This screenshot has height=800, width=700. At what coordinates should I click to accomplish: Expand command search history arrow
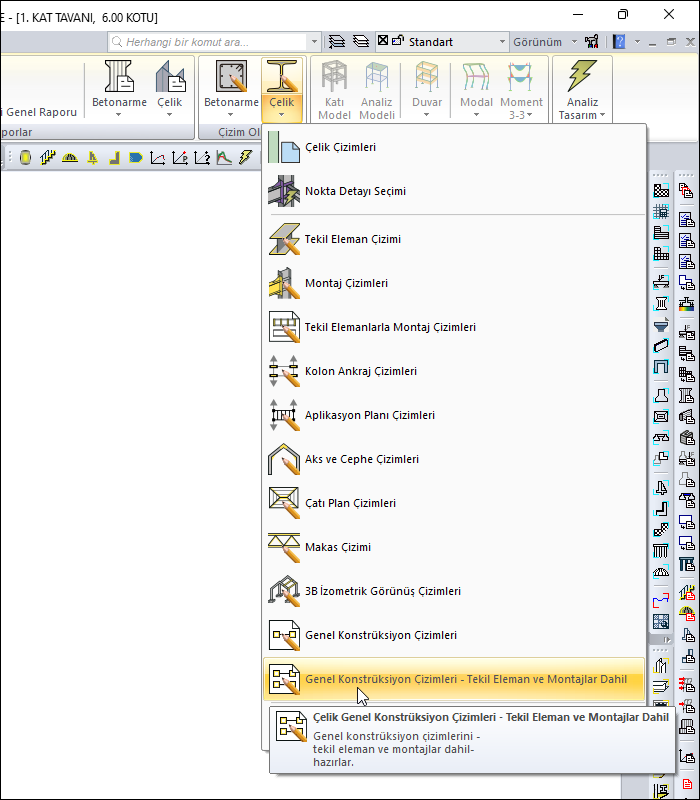tap(314, 42)
